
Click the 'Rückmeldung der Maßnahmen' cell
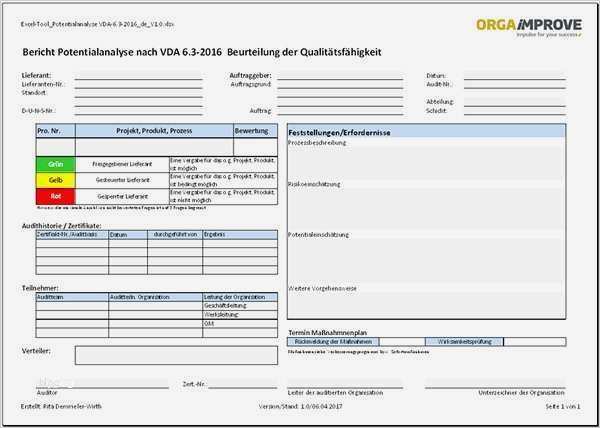333,342
